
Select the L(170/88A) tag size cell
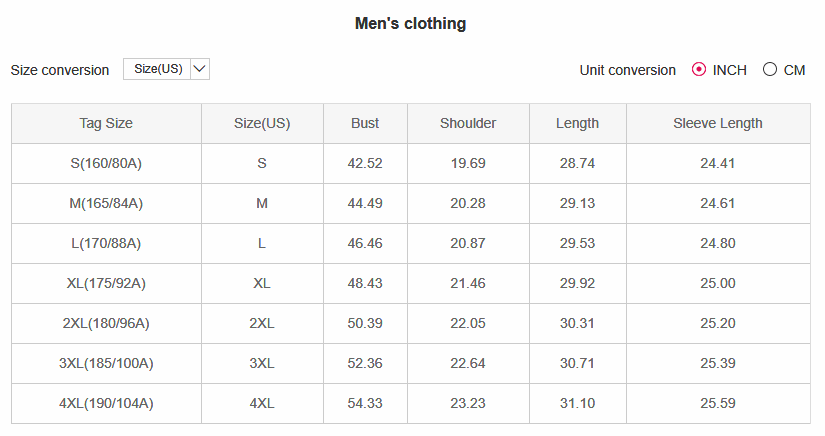click(106, 244)
